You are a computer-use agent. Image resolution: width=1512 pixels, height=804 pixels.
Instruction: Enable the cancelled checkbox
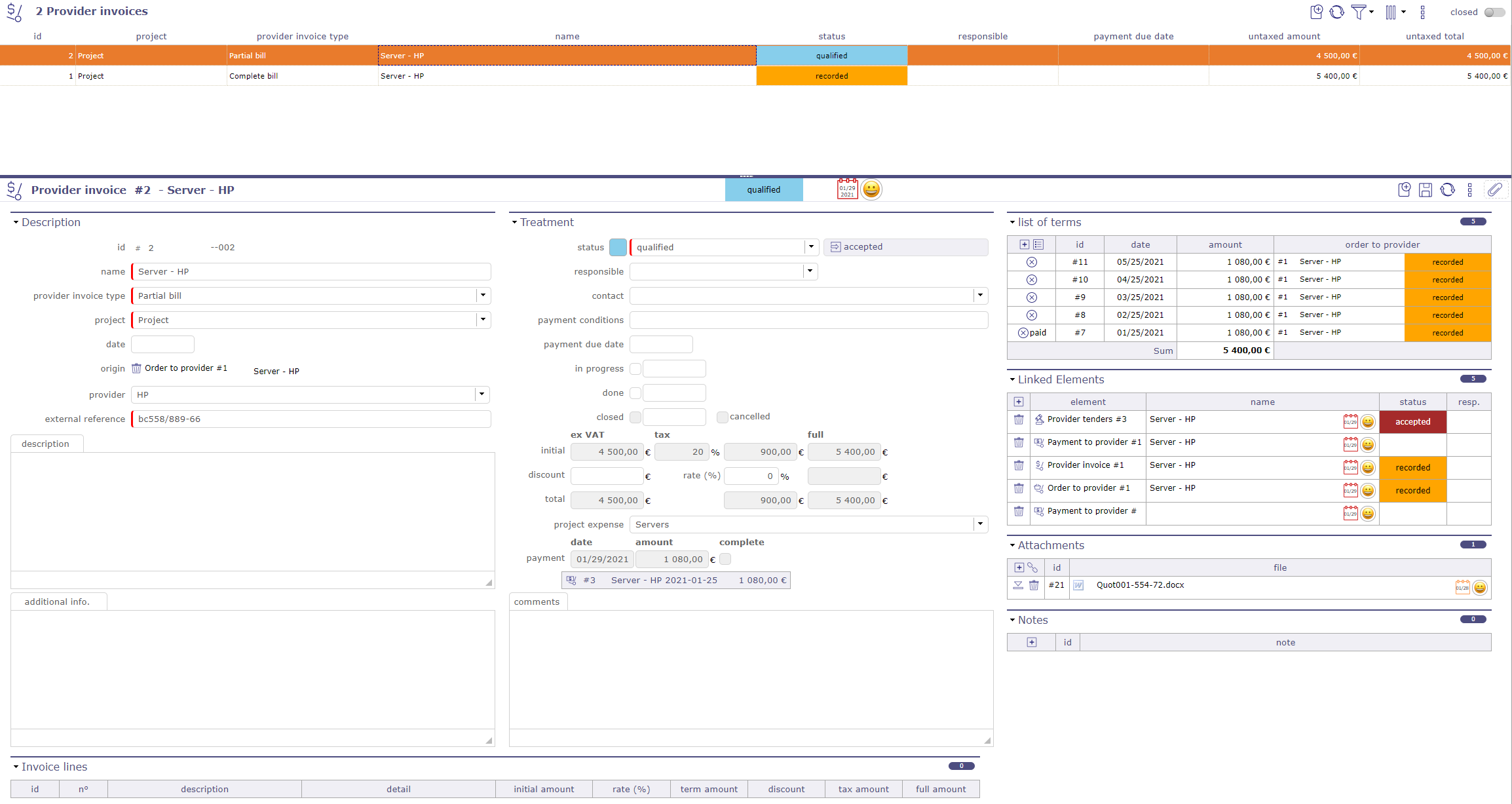(x=722, y=417)
